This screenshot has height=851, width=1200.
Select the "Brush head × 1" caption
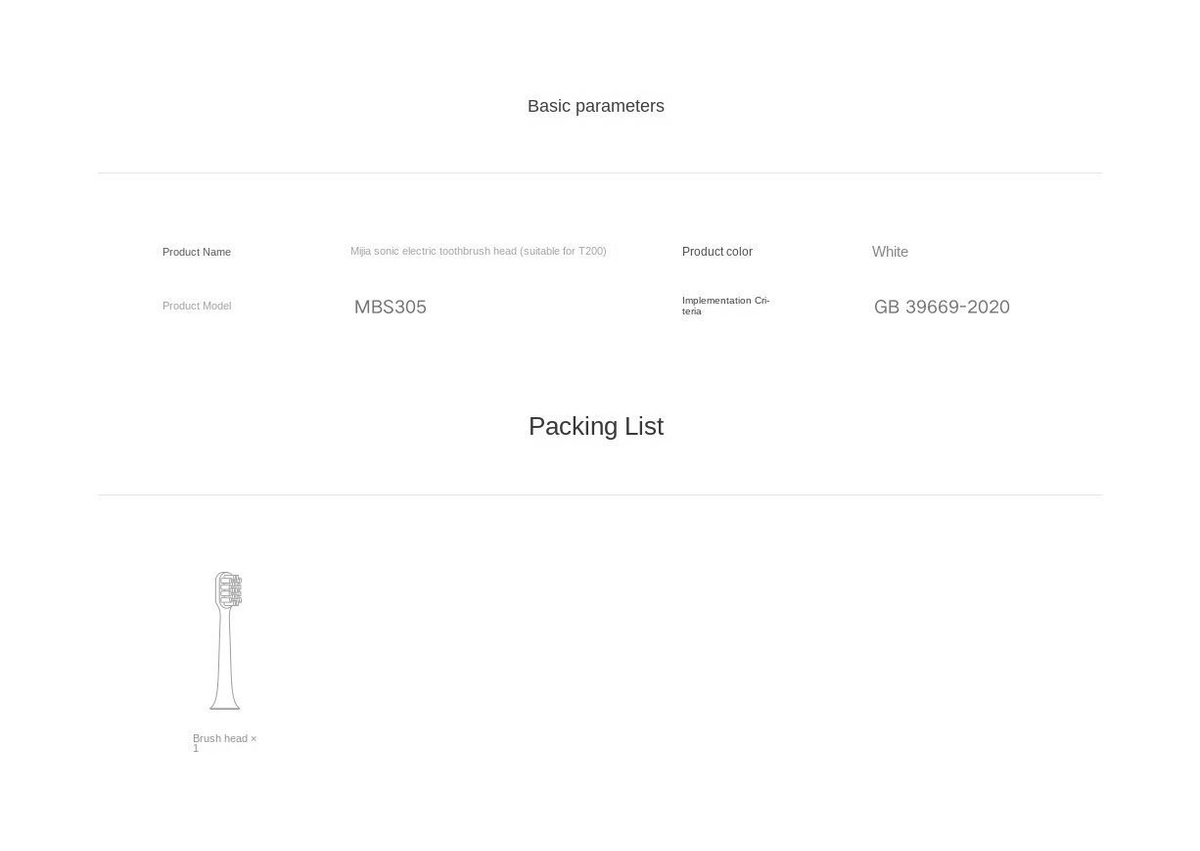[225, 743]
